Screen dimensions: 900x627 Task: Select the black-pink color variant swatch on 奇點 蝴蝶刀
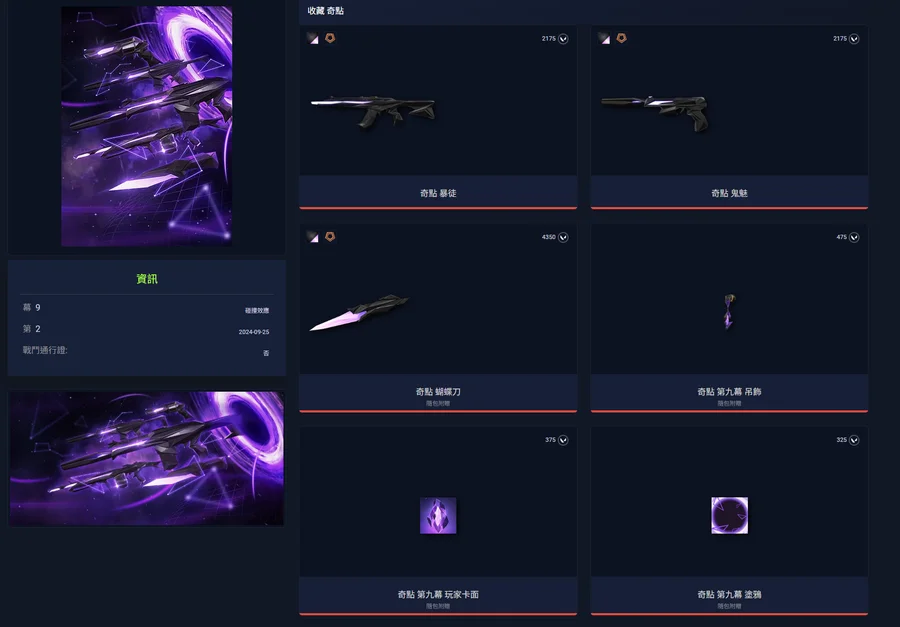pos(313,237)
